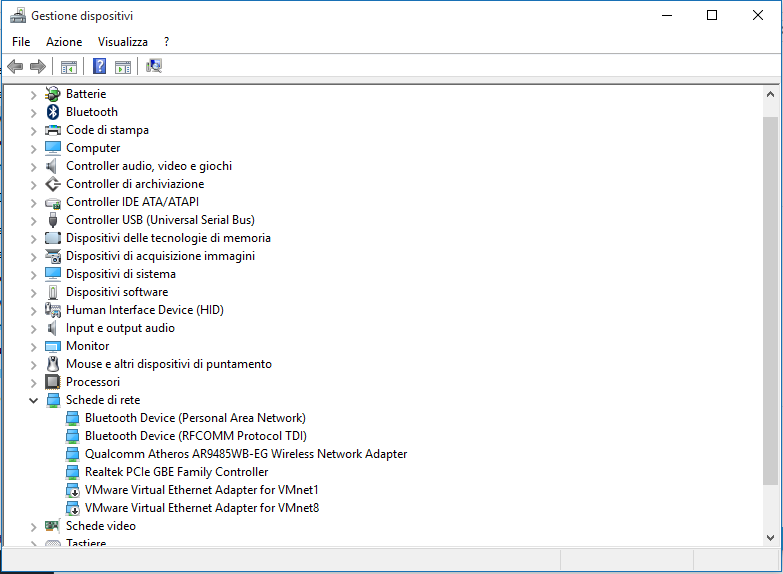
Task: Open the Help toolbar icon
Action: coord(100,66)
